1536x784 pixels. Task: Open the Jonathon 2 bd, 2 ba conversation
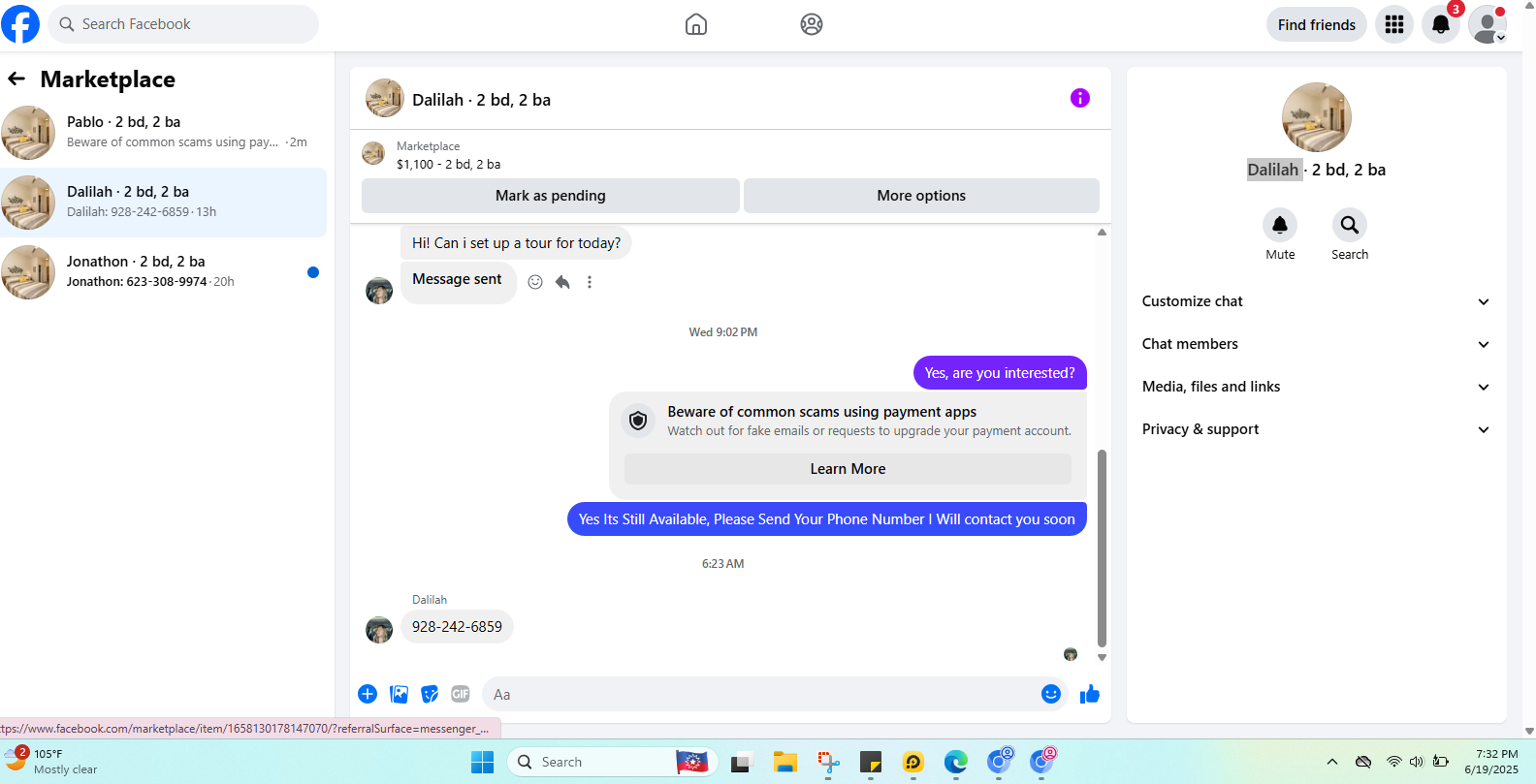pos(163,272)
